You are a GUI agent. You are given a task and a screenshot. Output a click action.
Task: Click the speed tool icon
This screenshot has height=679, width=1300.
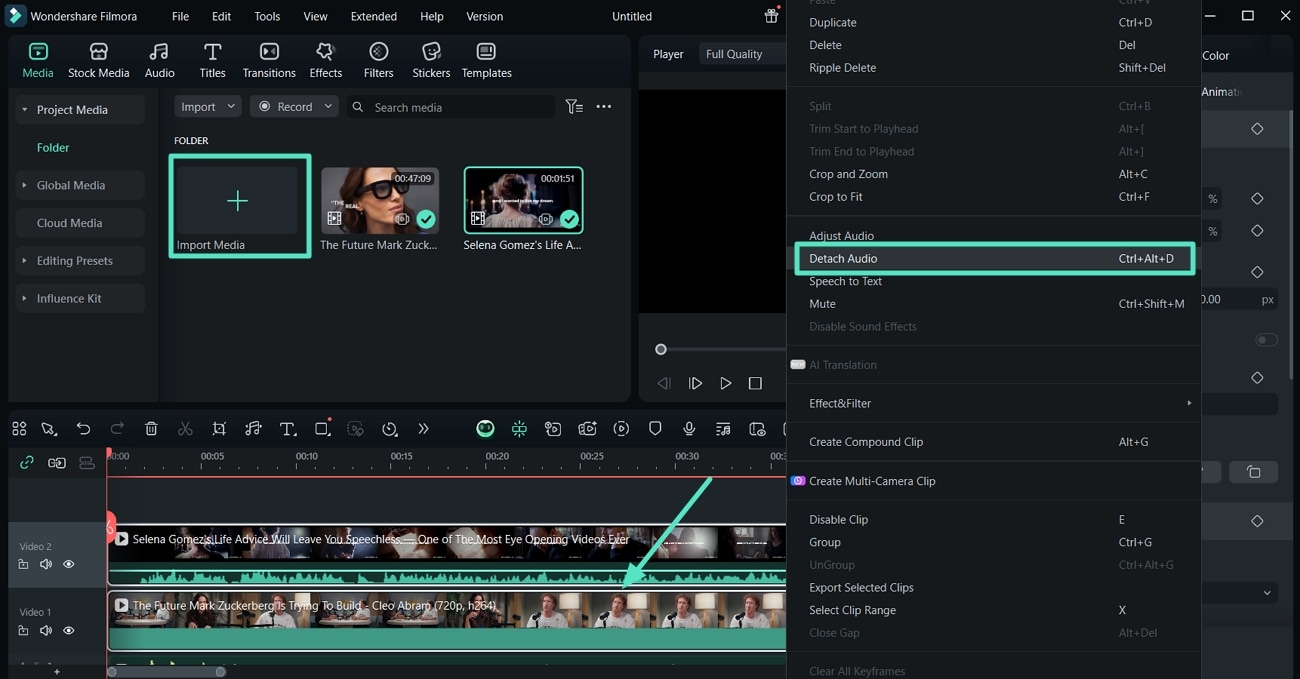point(389,429)
